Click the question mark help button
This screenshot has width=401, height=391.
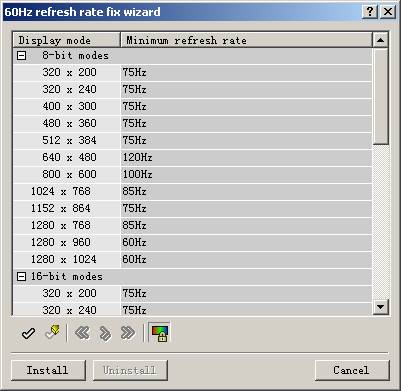point(370,12)
